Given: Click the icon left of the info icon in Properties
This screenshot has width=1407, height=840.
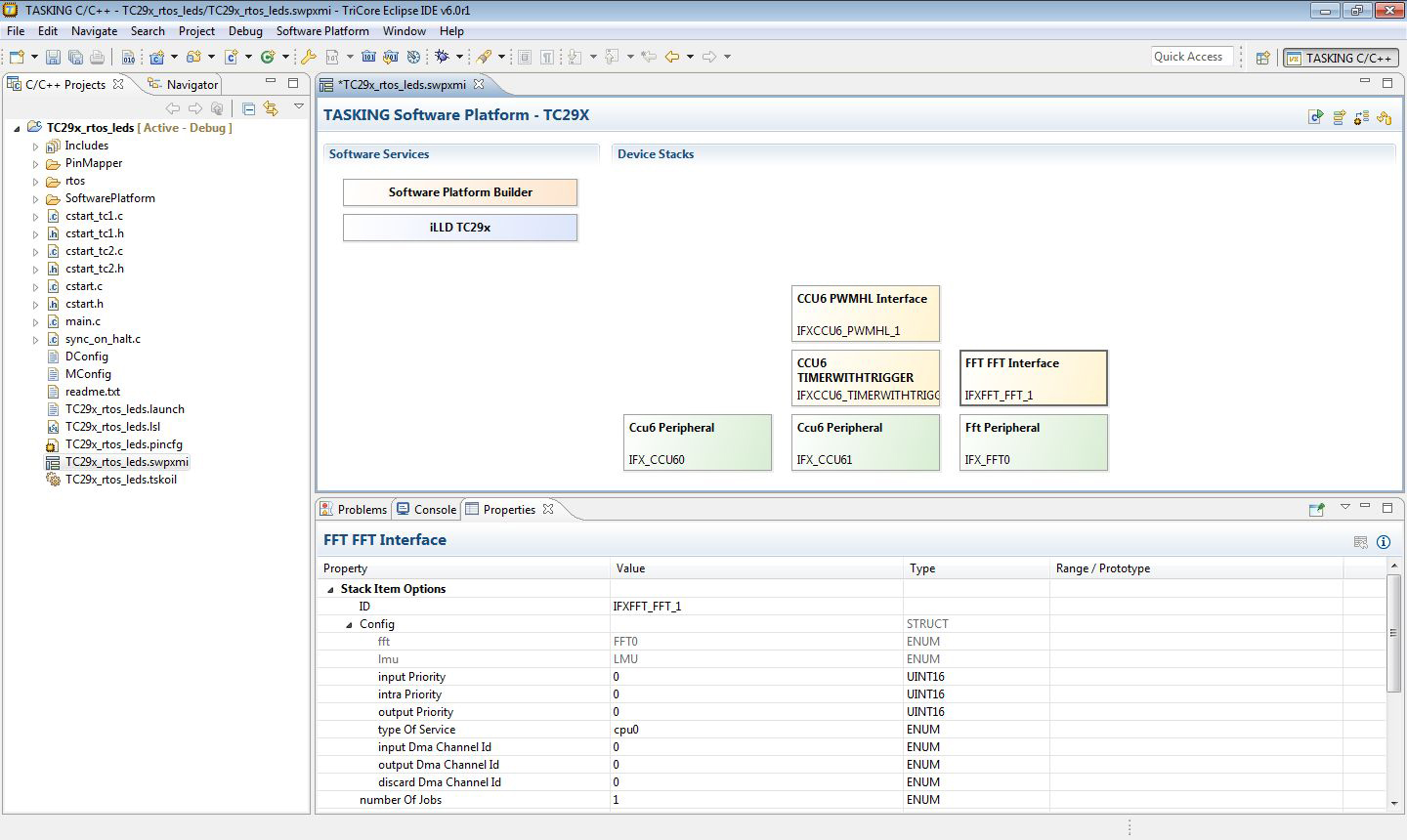Looking at the screenshot, I should 1361,542.
